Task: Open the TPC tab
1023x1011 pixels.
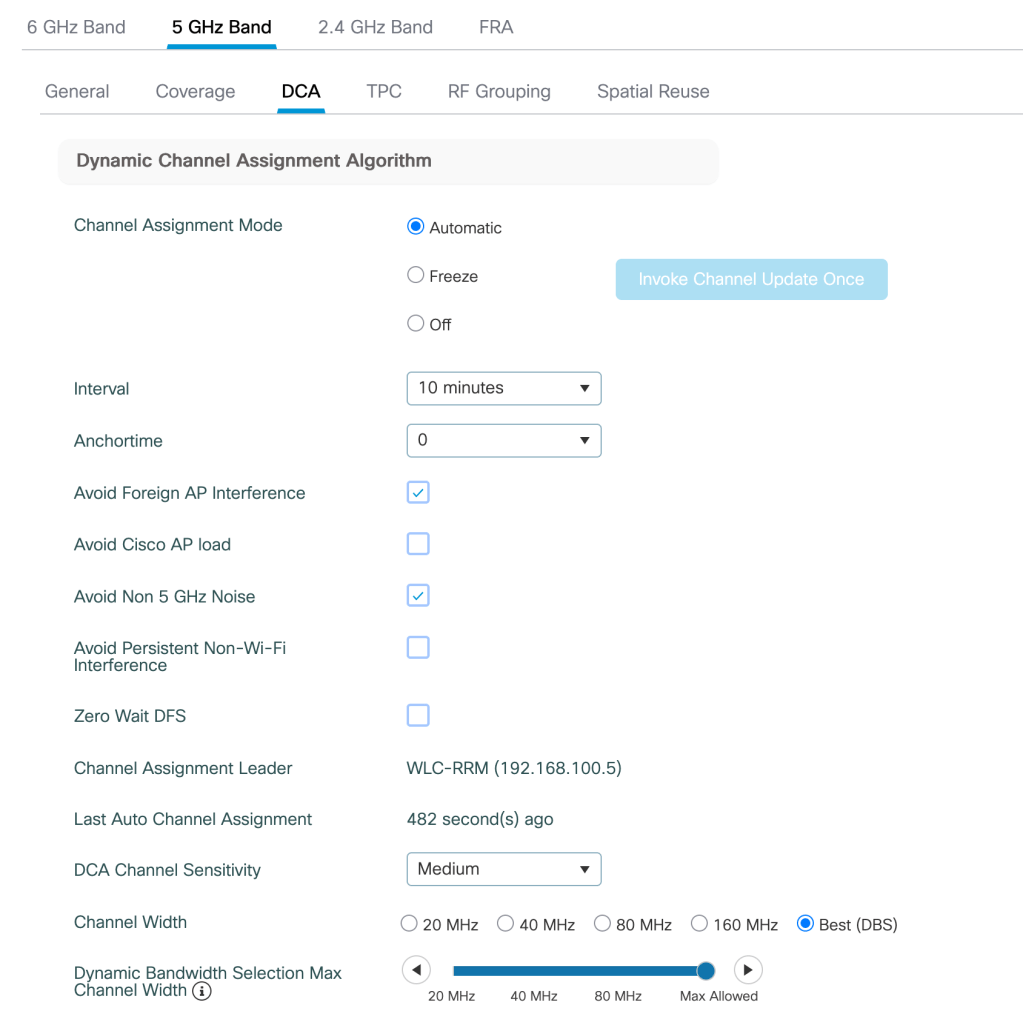Action: [384, 91]
